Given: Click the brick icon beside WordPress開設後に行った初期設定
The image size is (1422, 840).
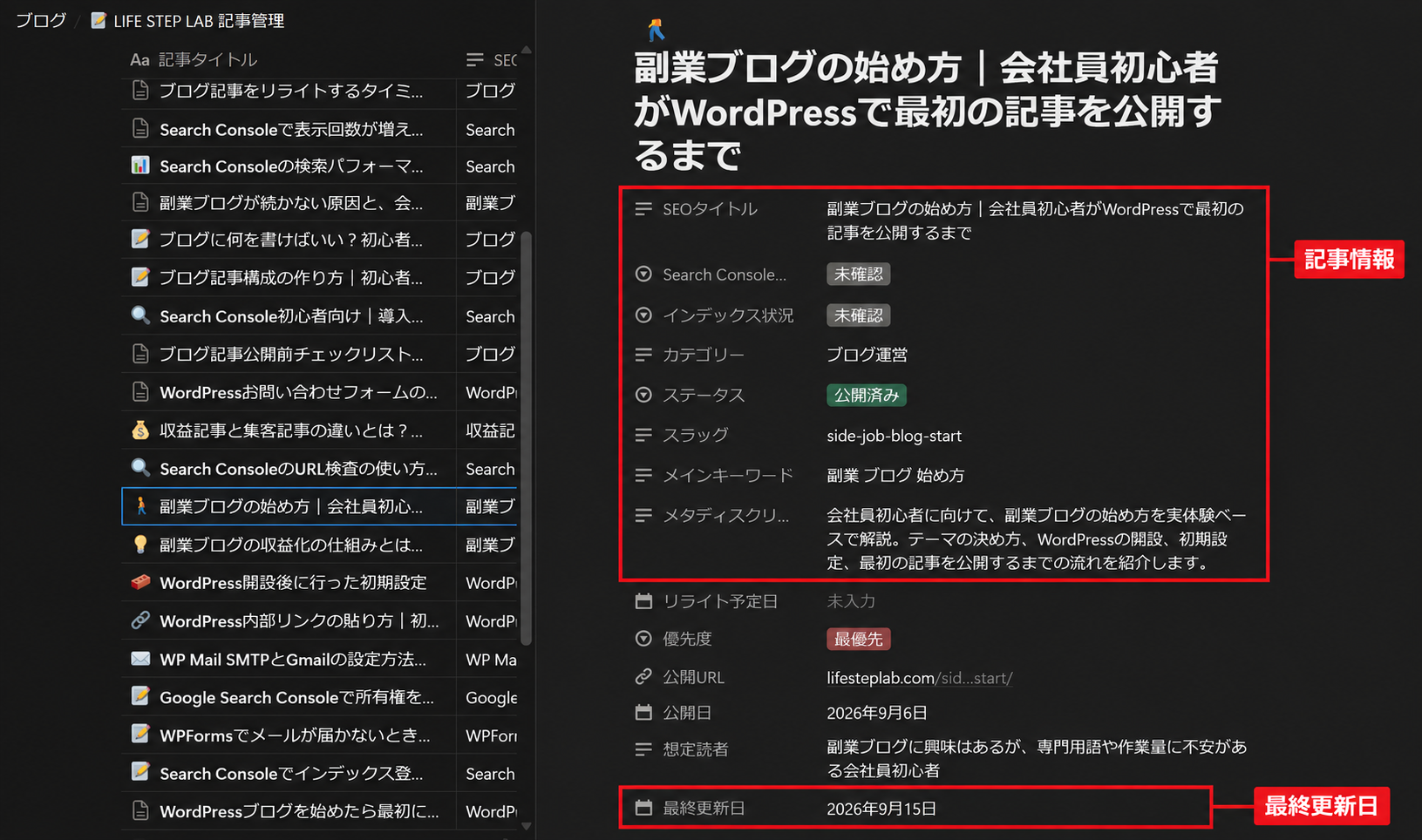Looking at the screenshot, I should coord(140,582).
